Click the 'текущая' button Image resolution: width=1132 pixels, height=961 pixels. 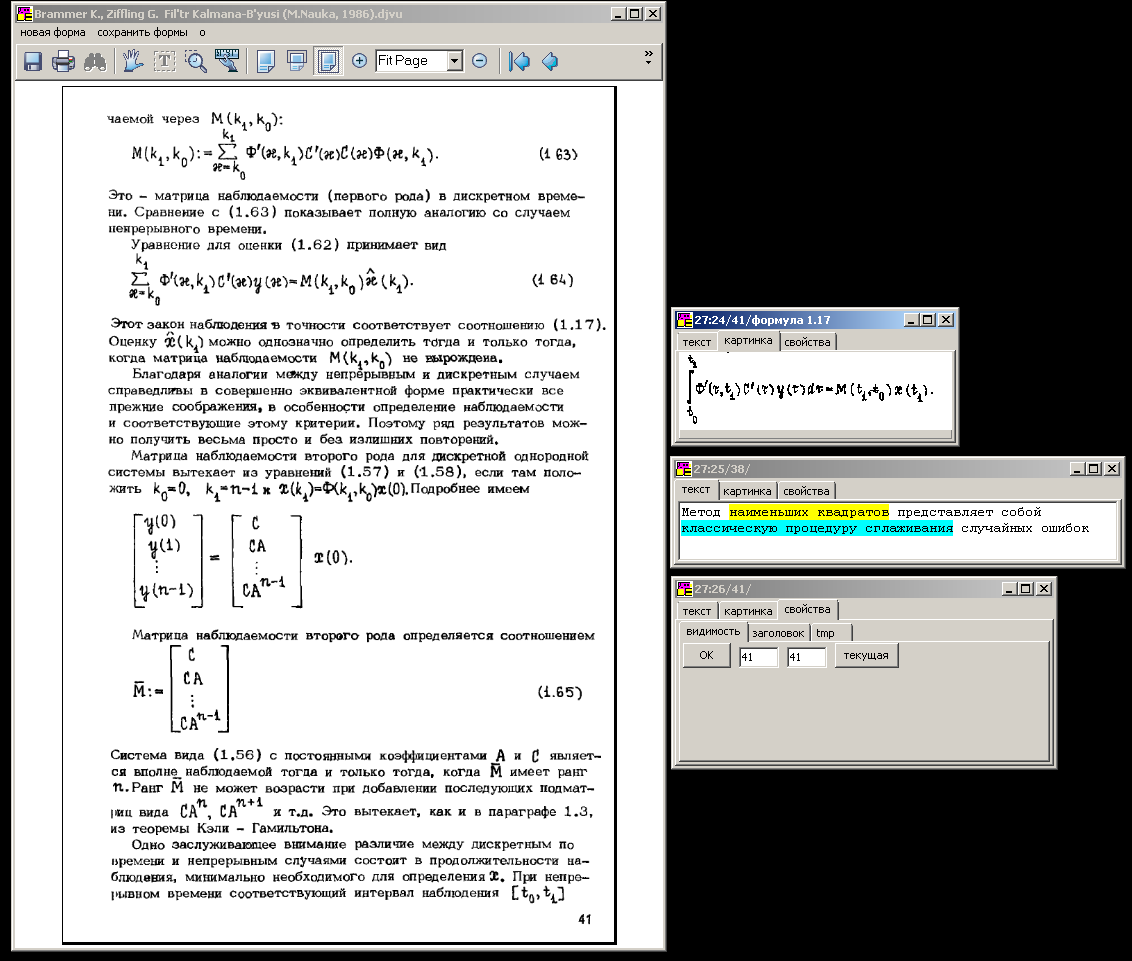click(x=867, y=656)
